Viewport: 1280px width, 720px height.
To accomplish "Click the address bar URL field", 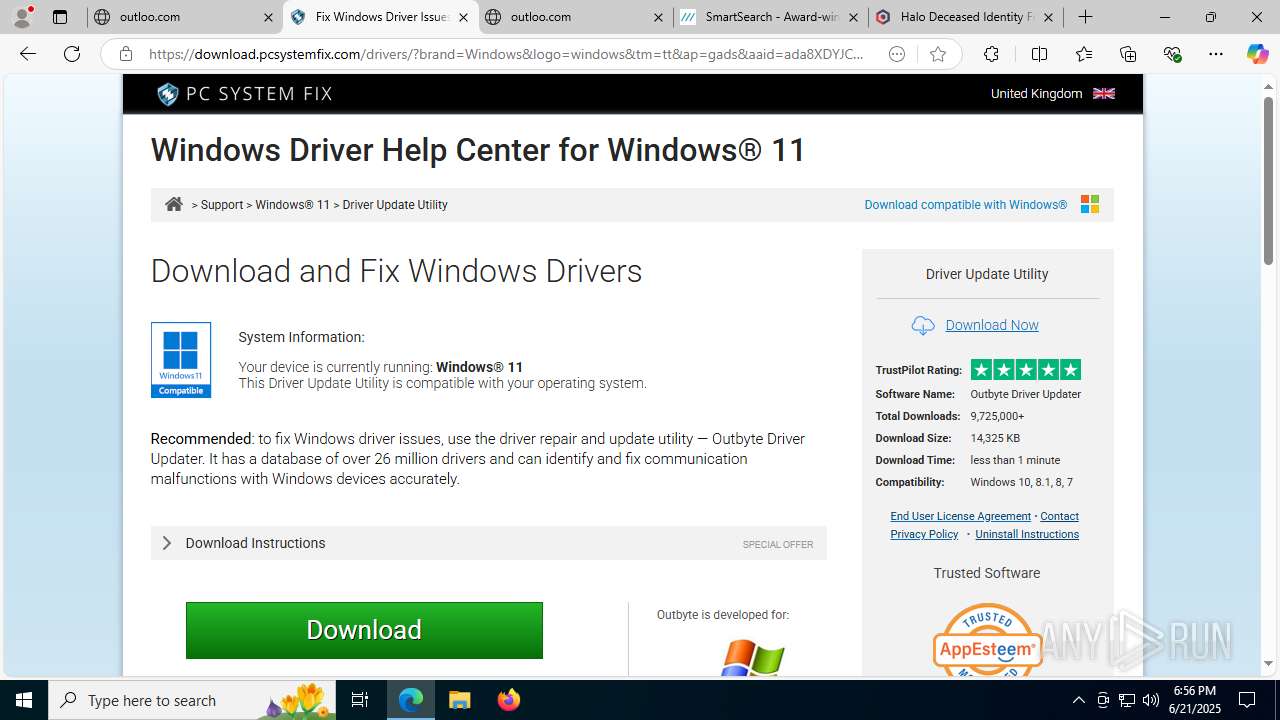I will coord(505,54).
